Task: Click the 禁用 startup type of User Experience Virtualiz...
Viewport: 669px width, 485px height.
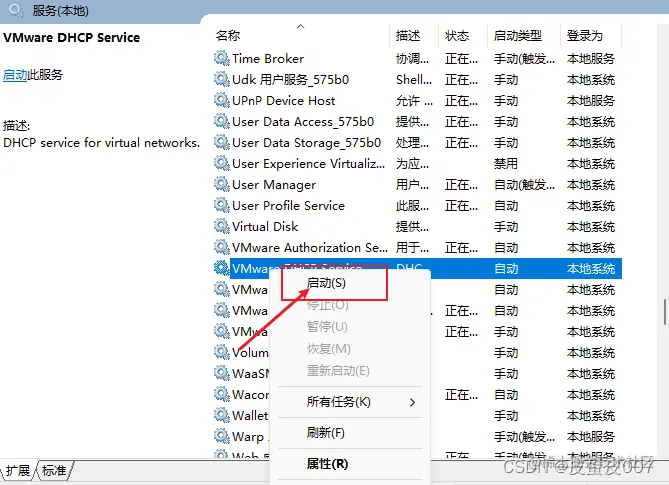Action: click(506, 164)
